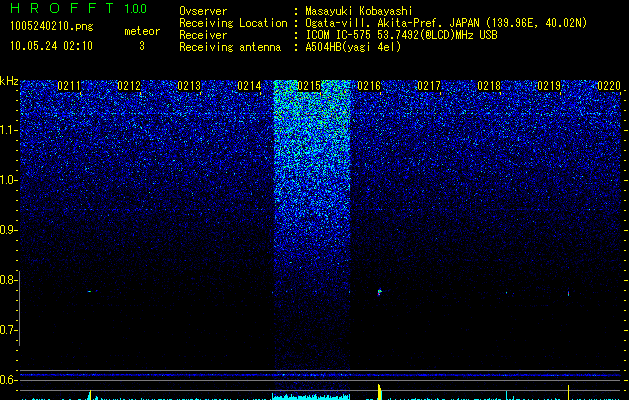Click the 0.8 kHz axis tick label
629x400 pixels.
9,280
